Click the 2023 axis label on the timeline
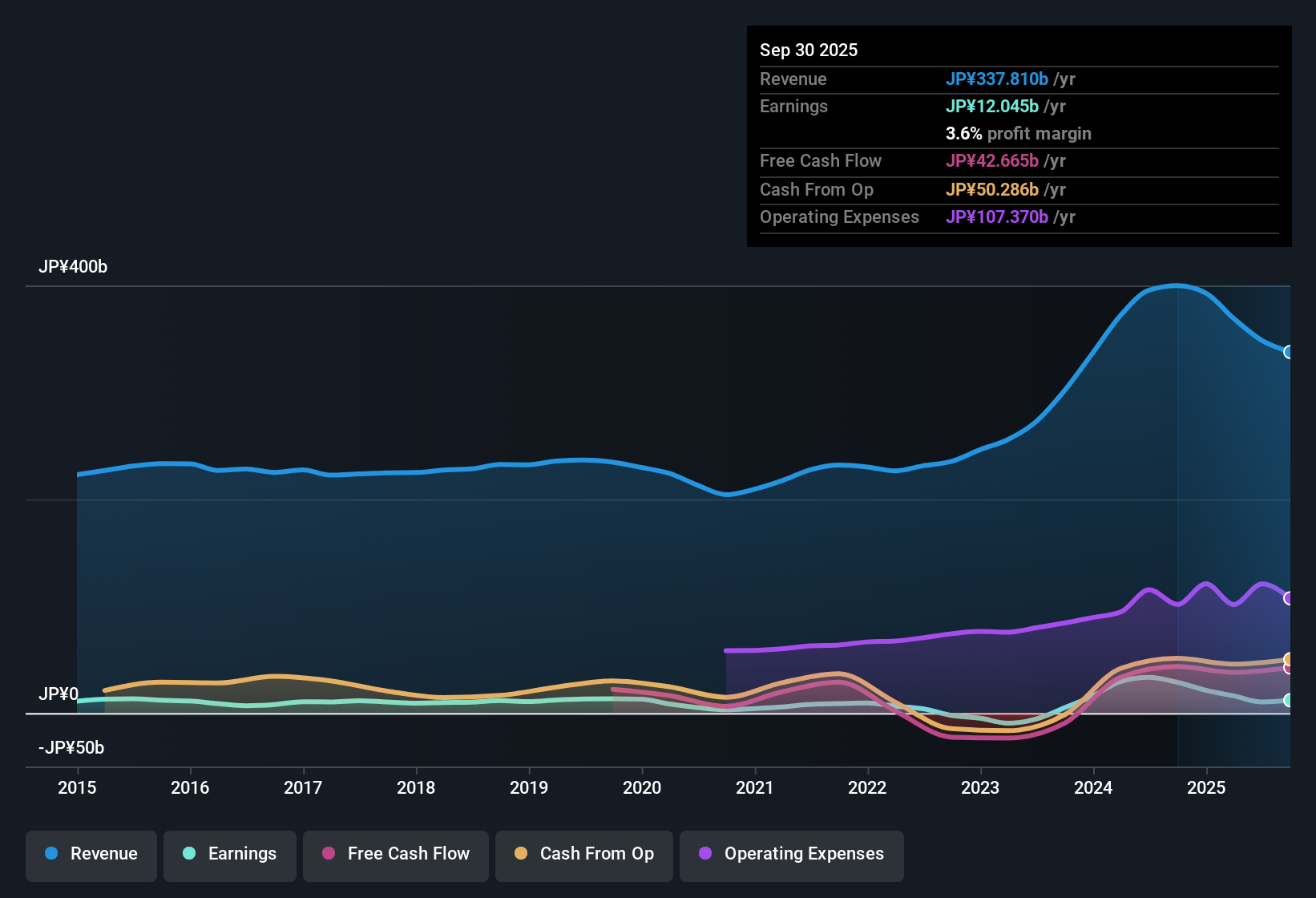1316x898 pixels. coord(980,788)
